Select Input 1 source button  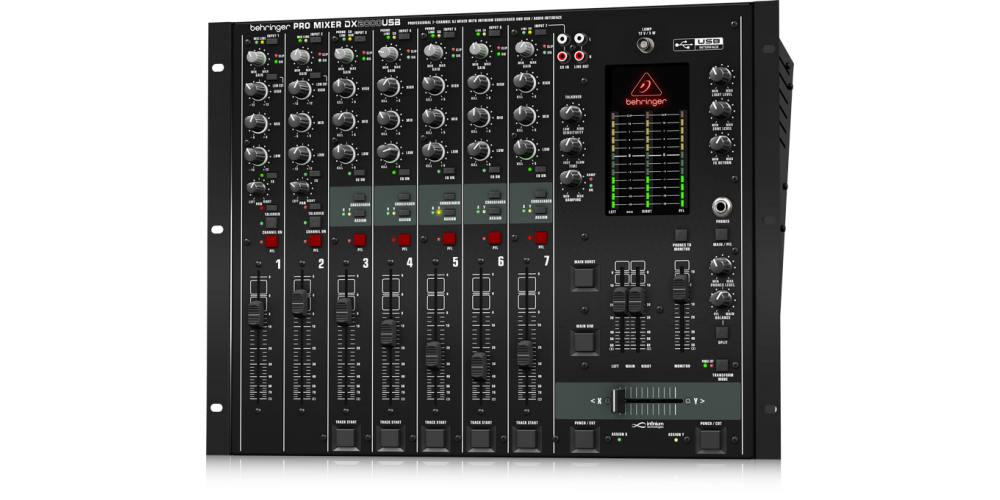272,42
